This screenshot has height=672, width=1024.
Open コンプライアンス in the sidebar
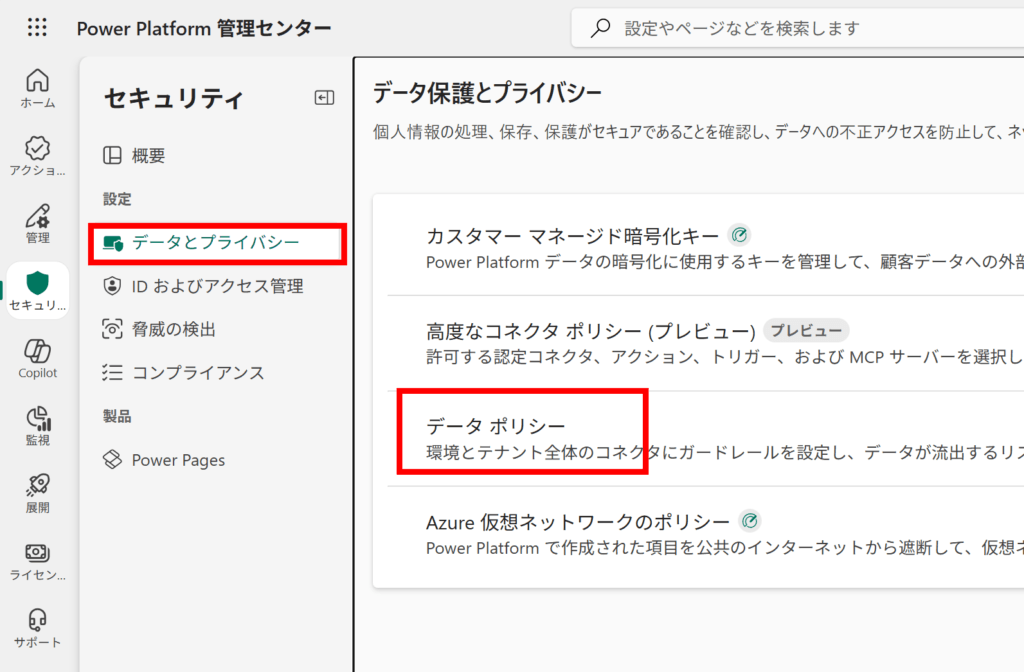[198, 373]
